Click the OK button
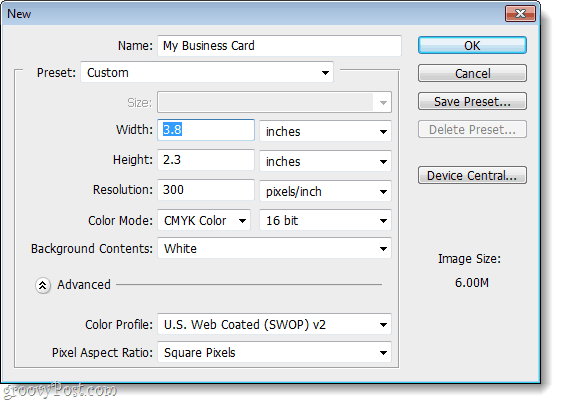The height and width of the screenshot is (404, 561). coord(472,45)
